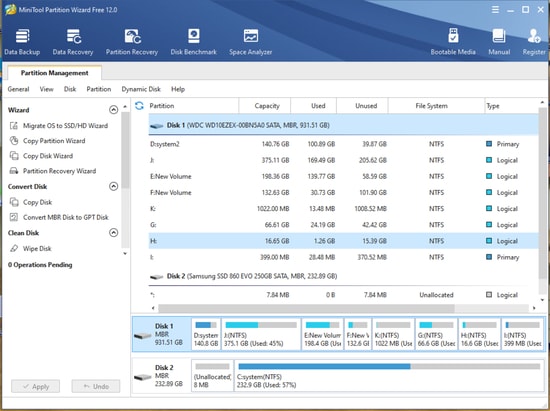Click sidebar scroll down arrow

click(x=125, y=254)
